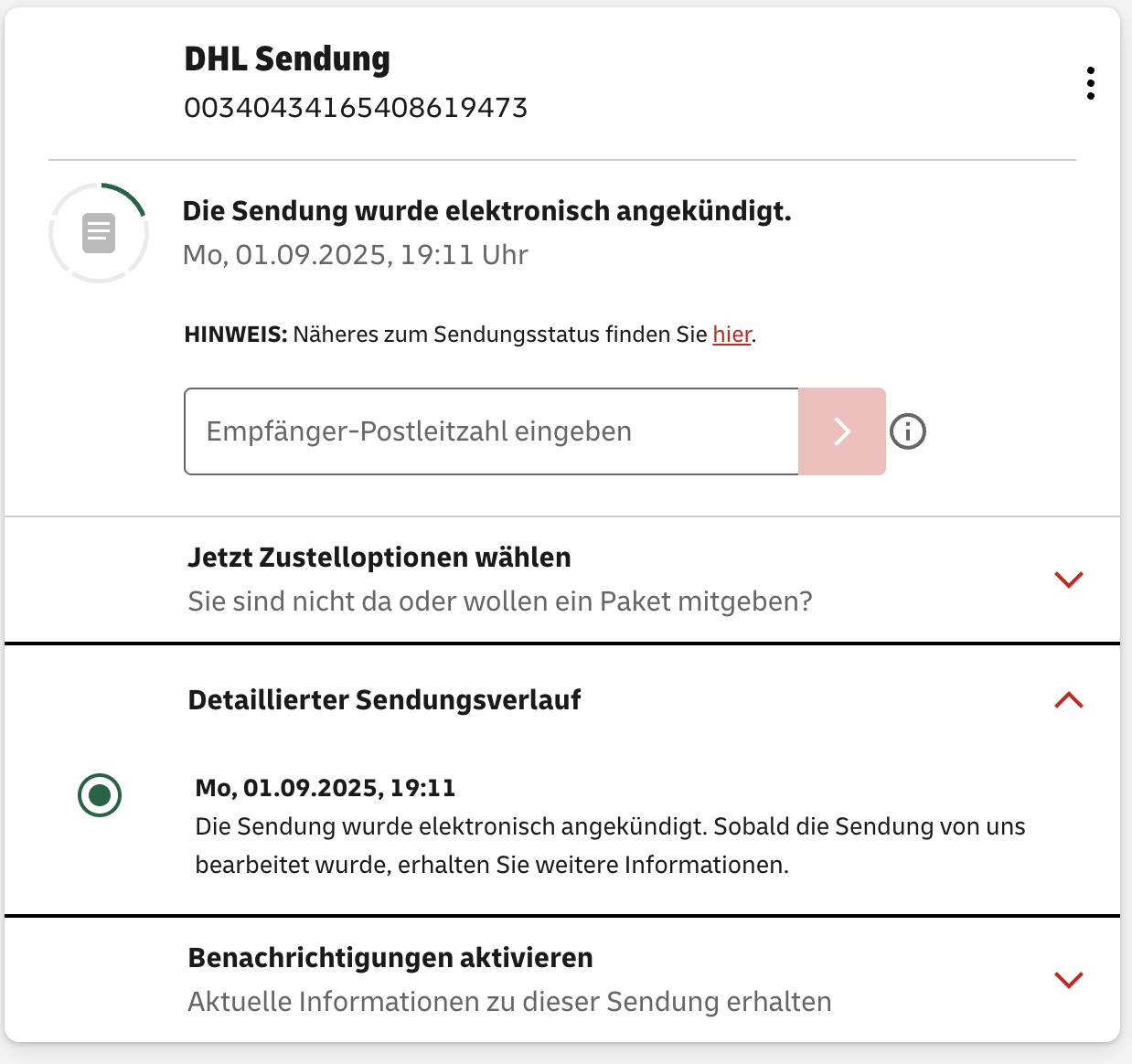The image size is (1132, 1064).
Task: Select the green timeline status marker
Action: pyautogui.click(x=100, y=794)
